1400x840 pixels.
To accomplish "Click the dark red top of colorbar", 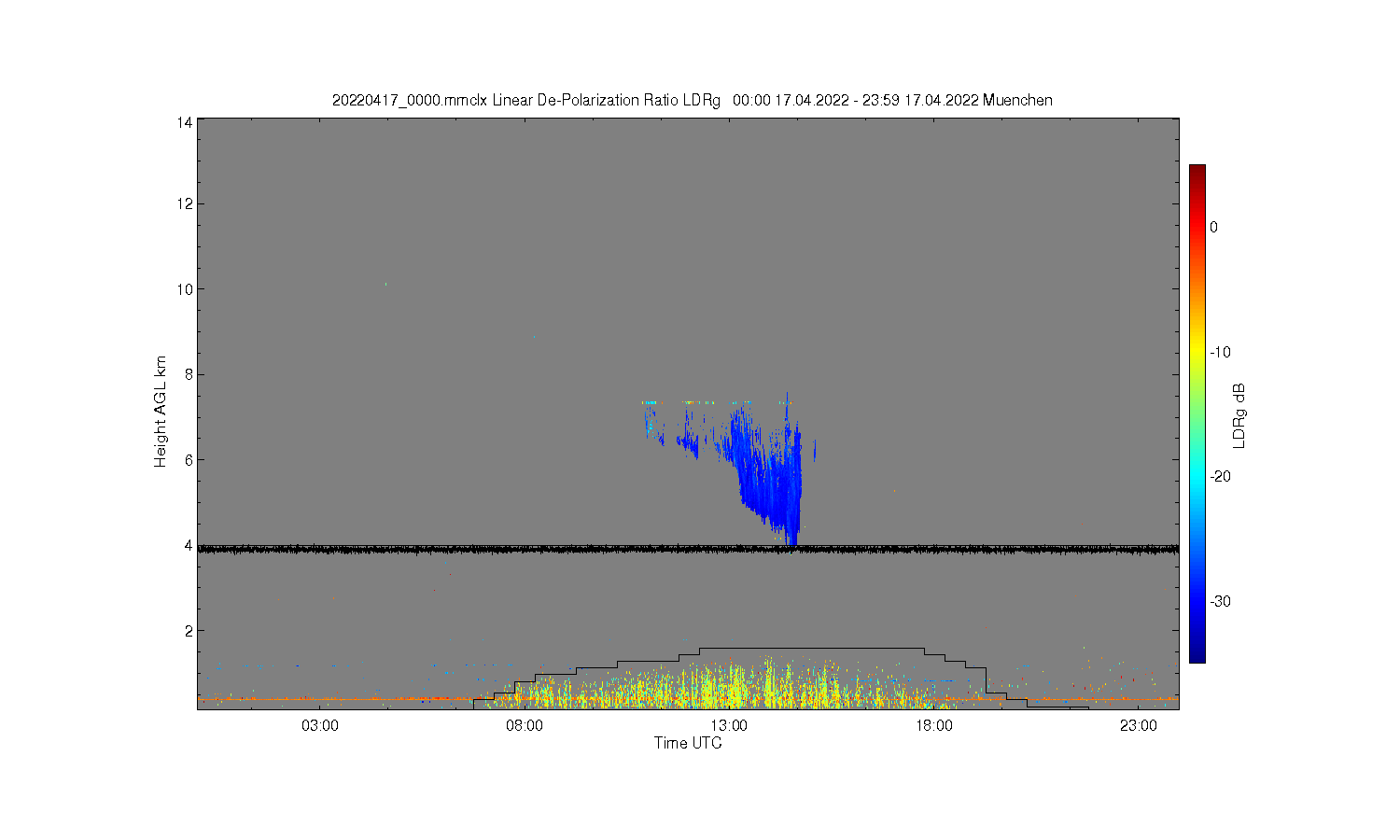I will click(x=1197, y=173).
